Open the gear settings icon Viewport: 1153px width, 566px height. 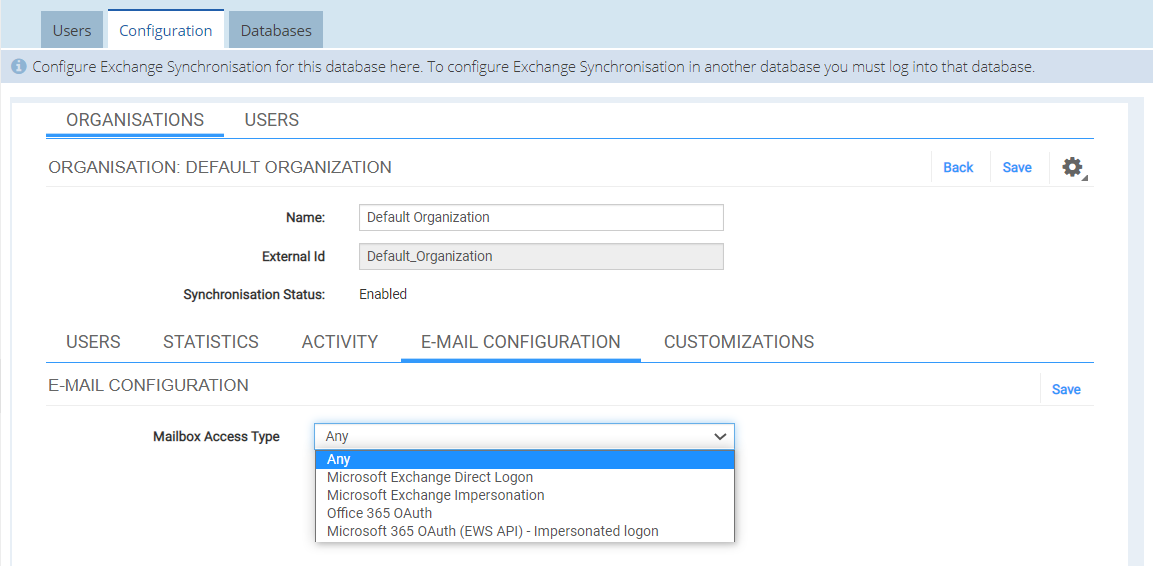[1073, 168]
